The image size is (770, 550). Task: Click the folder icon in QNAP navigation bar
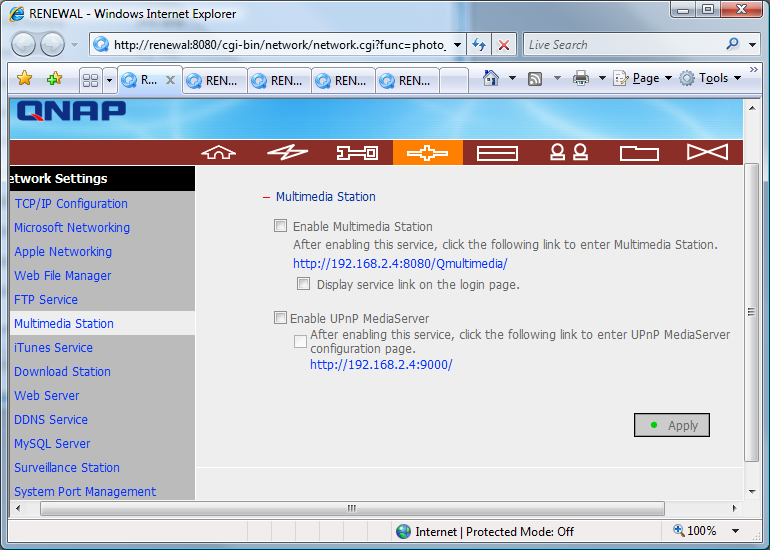click(x=638, y=152)
